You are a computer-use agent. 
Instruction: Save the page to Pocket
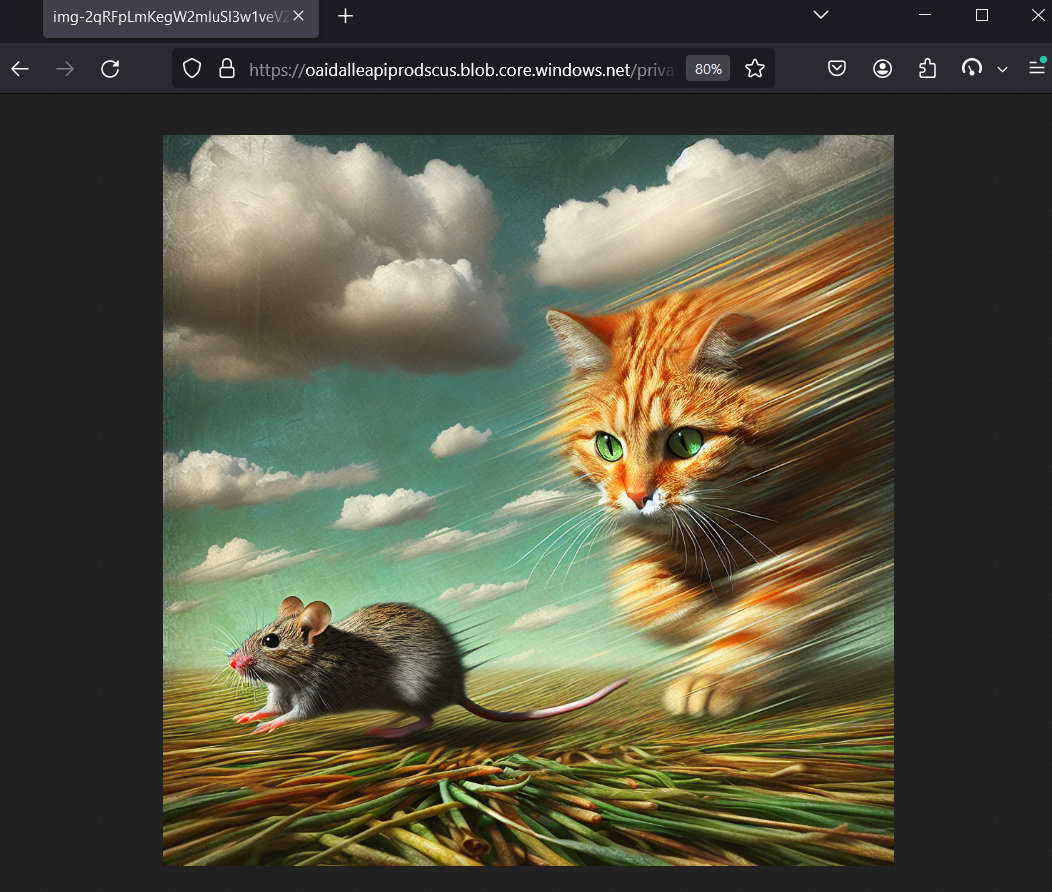point(836,68)
